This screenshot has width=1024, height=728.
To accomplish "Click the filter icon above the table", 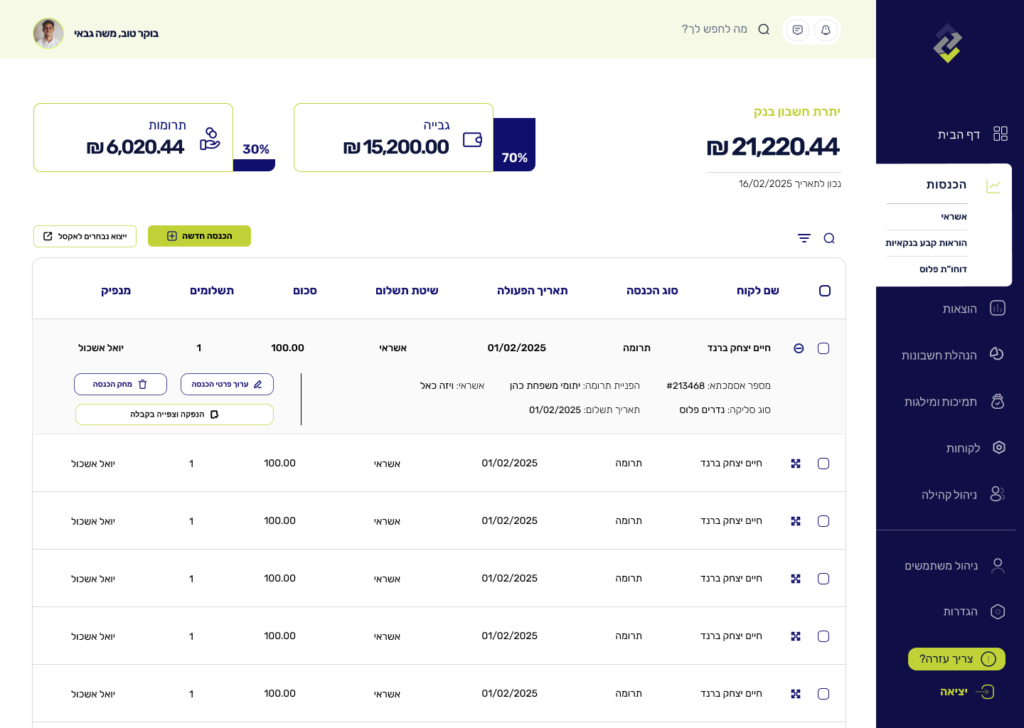I will 804,238.
